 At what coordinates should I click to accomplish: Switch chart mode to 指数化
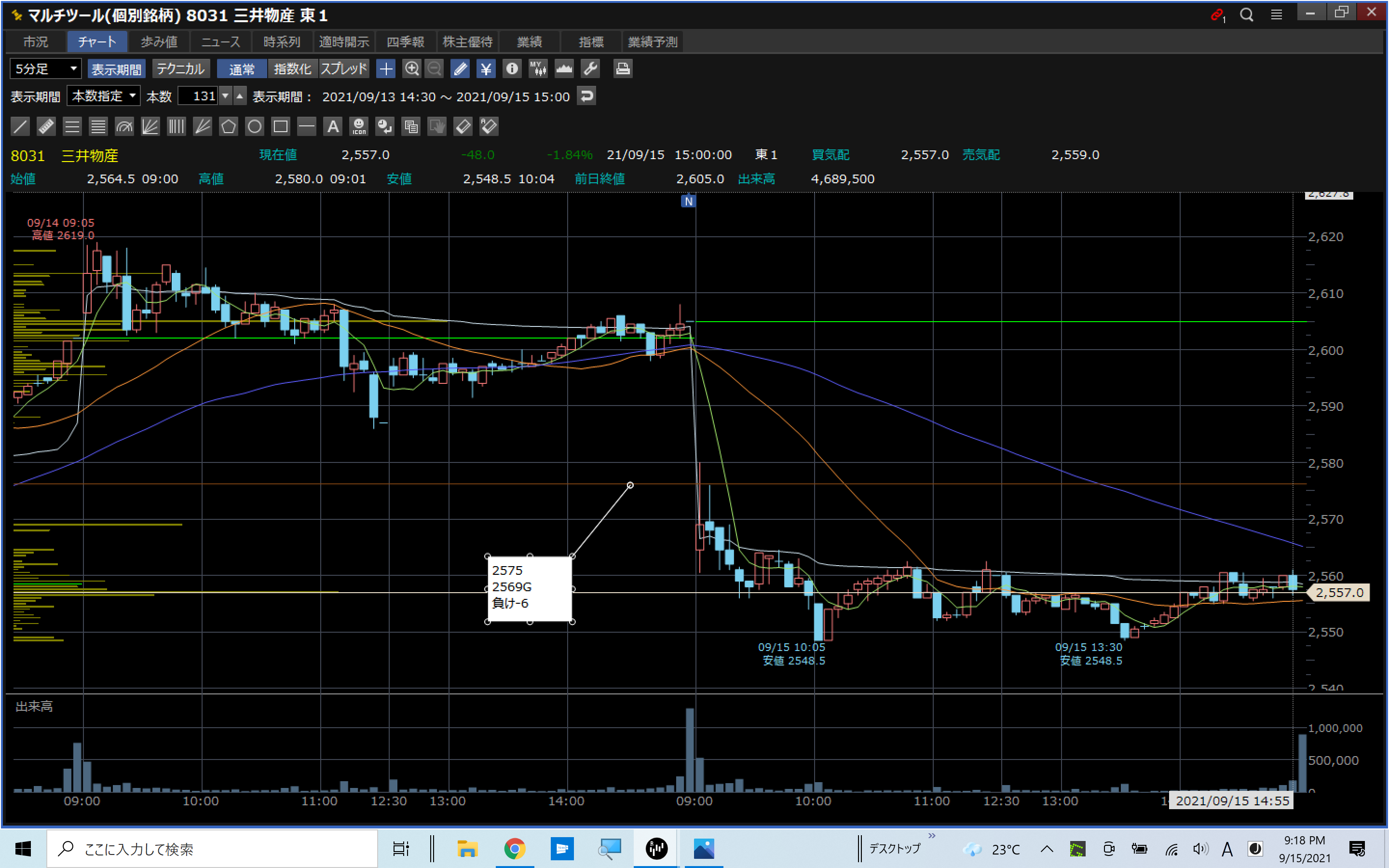click(x=292, y=69)
